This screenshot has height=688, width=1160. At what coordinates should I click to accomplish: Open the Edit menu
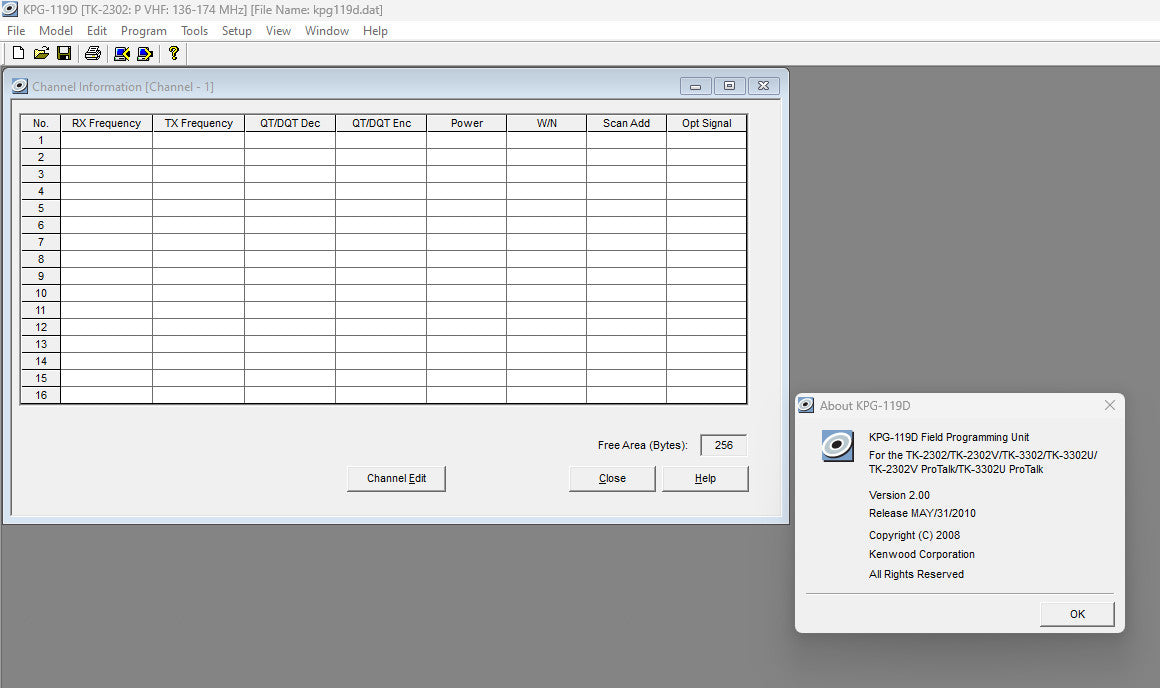[96, 30]
